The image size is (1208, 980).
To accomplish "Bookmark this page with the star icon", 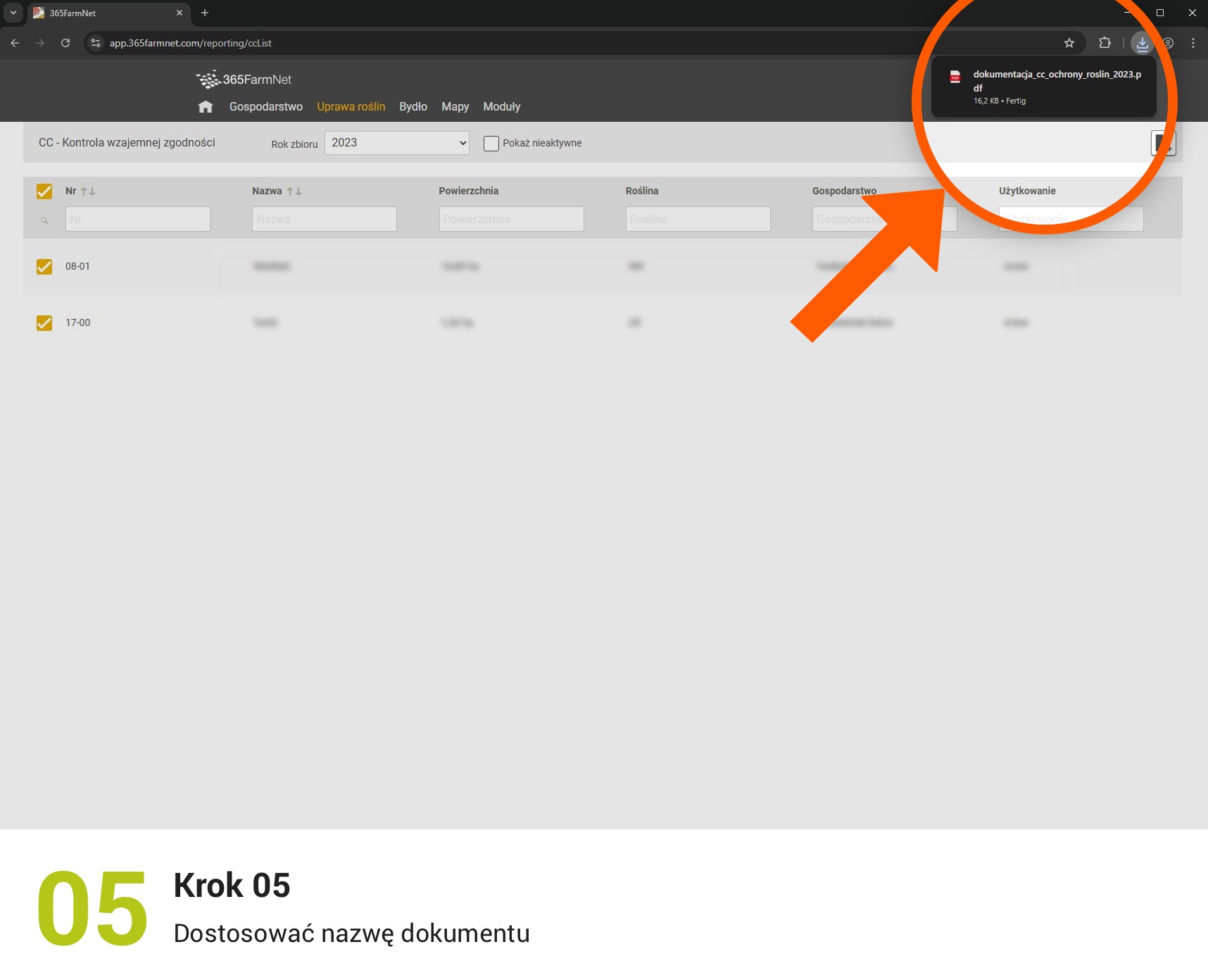I will (x=1069, y=43).
